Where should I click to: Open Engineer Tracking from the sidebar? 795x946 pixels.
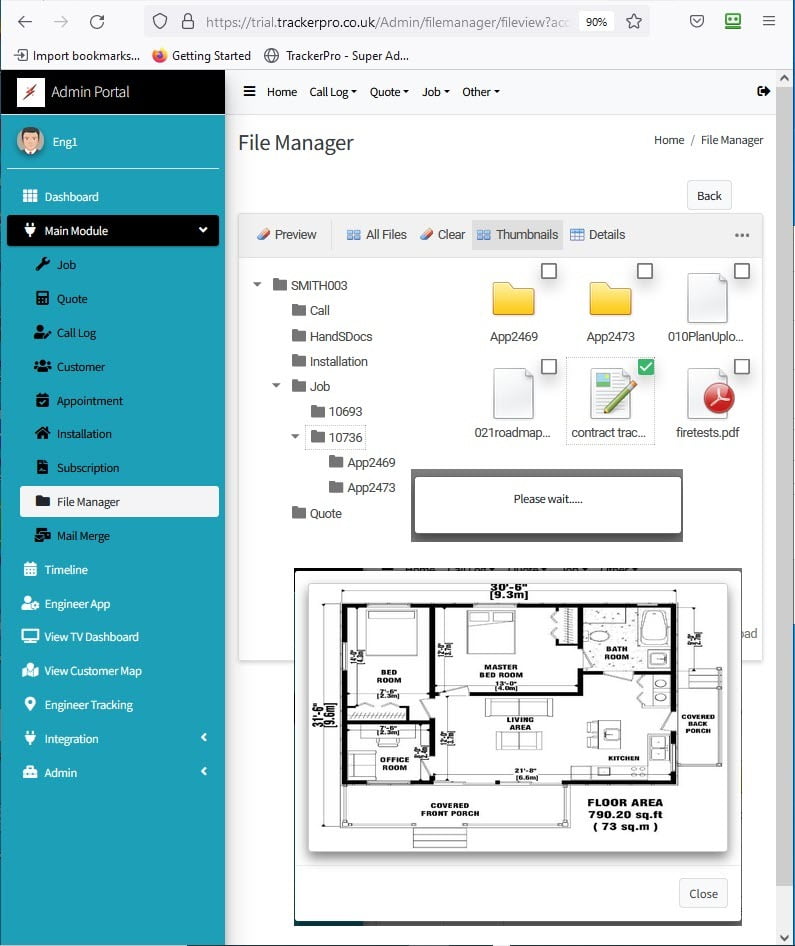pyautogui.click(x=88, y=705)
